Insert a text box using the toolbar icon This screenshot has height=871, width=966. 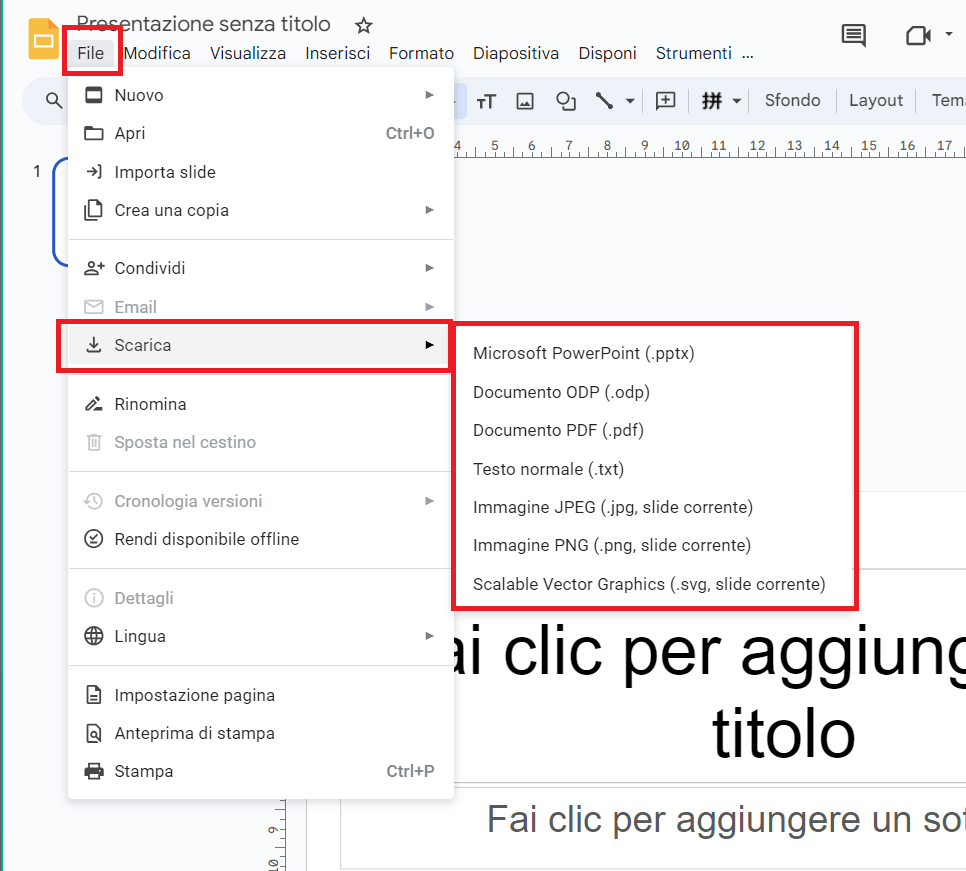tap(487, 101)
